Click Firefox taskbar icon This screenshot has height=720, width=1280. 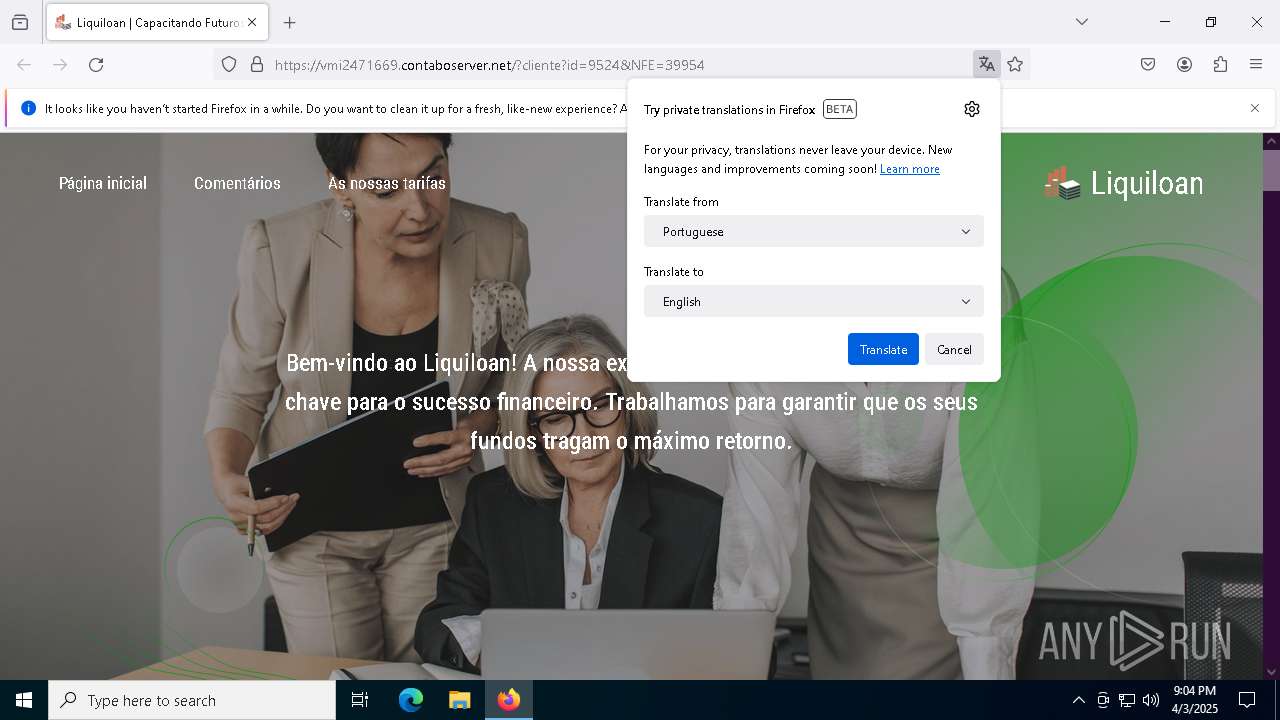(509, 700)
